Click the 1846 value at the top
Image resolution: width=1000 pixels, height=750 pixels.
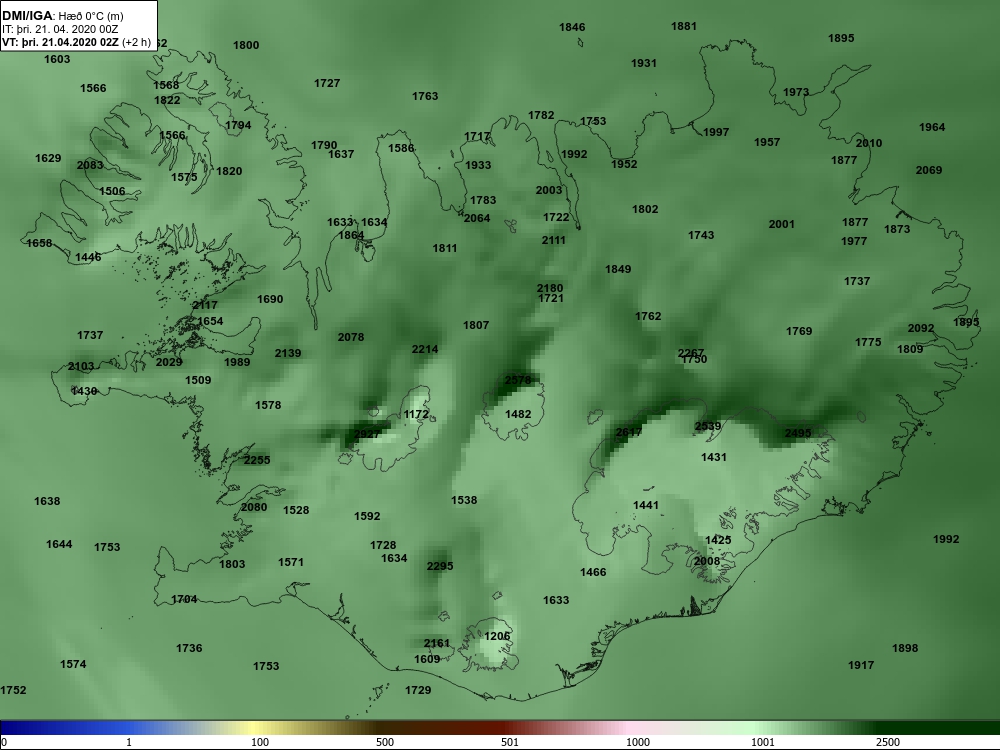(572, 27)
